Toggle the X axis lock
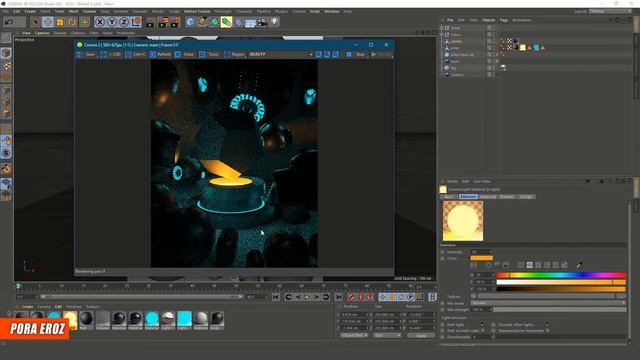The height and width of the screenshot is (360, 640). (x=100, y=22)
